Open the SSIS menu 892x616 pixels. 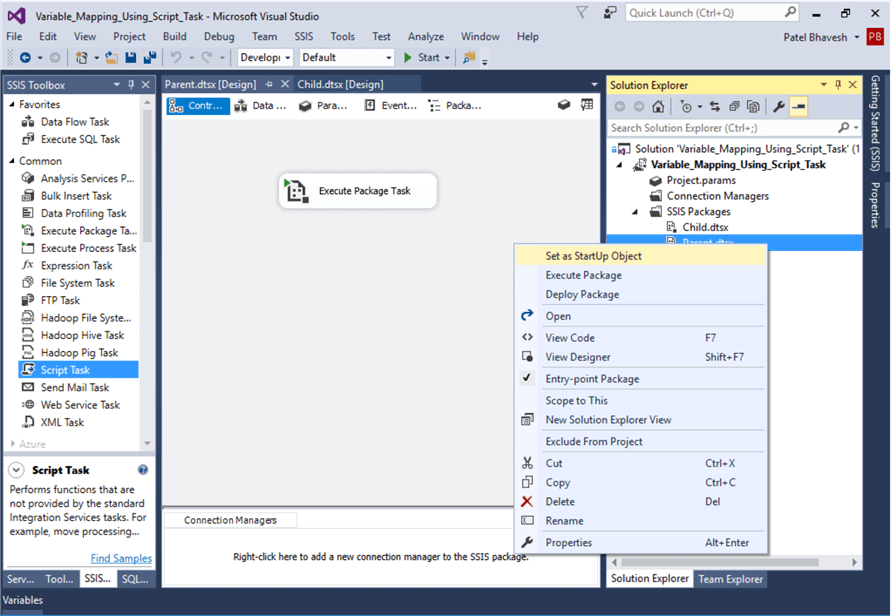coord(304,36)
